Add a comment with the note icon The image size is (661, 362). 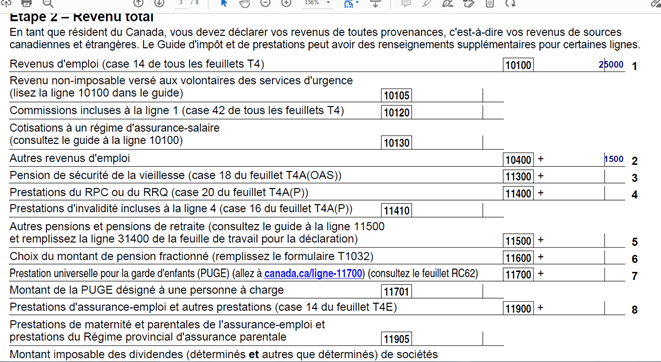[x=406, y=3]
